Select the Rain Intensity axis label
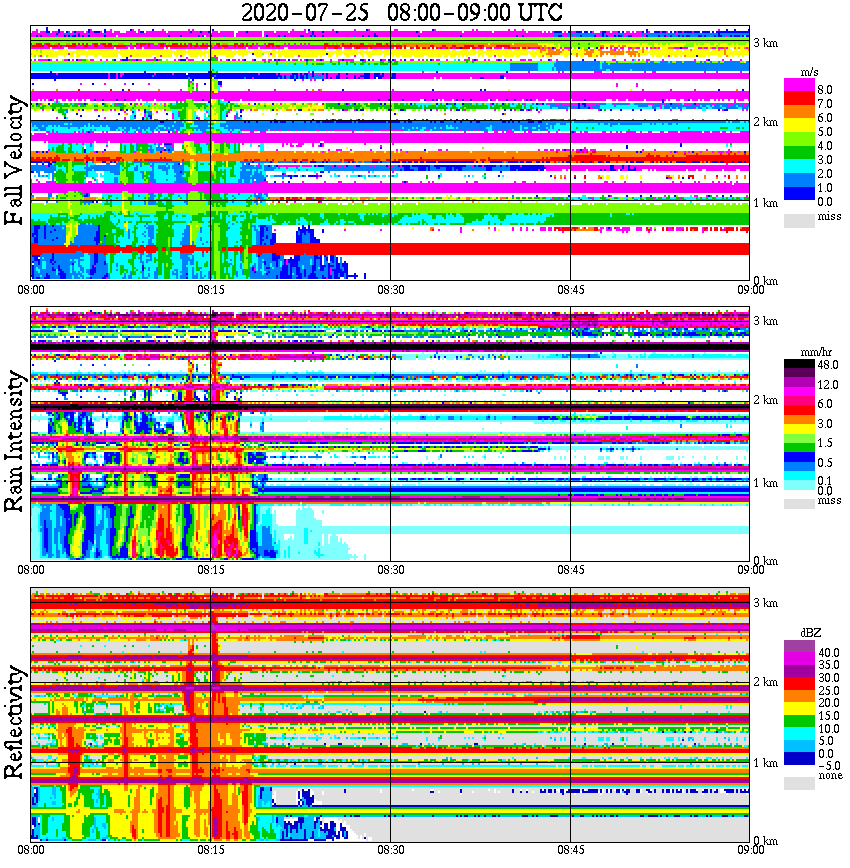The image size is (850, 868). 15,441
